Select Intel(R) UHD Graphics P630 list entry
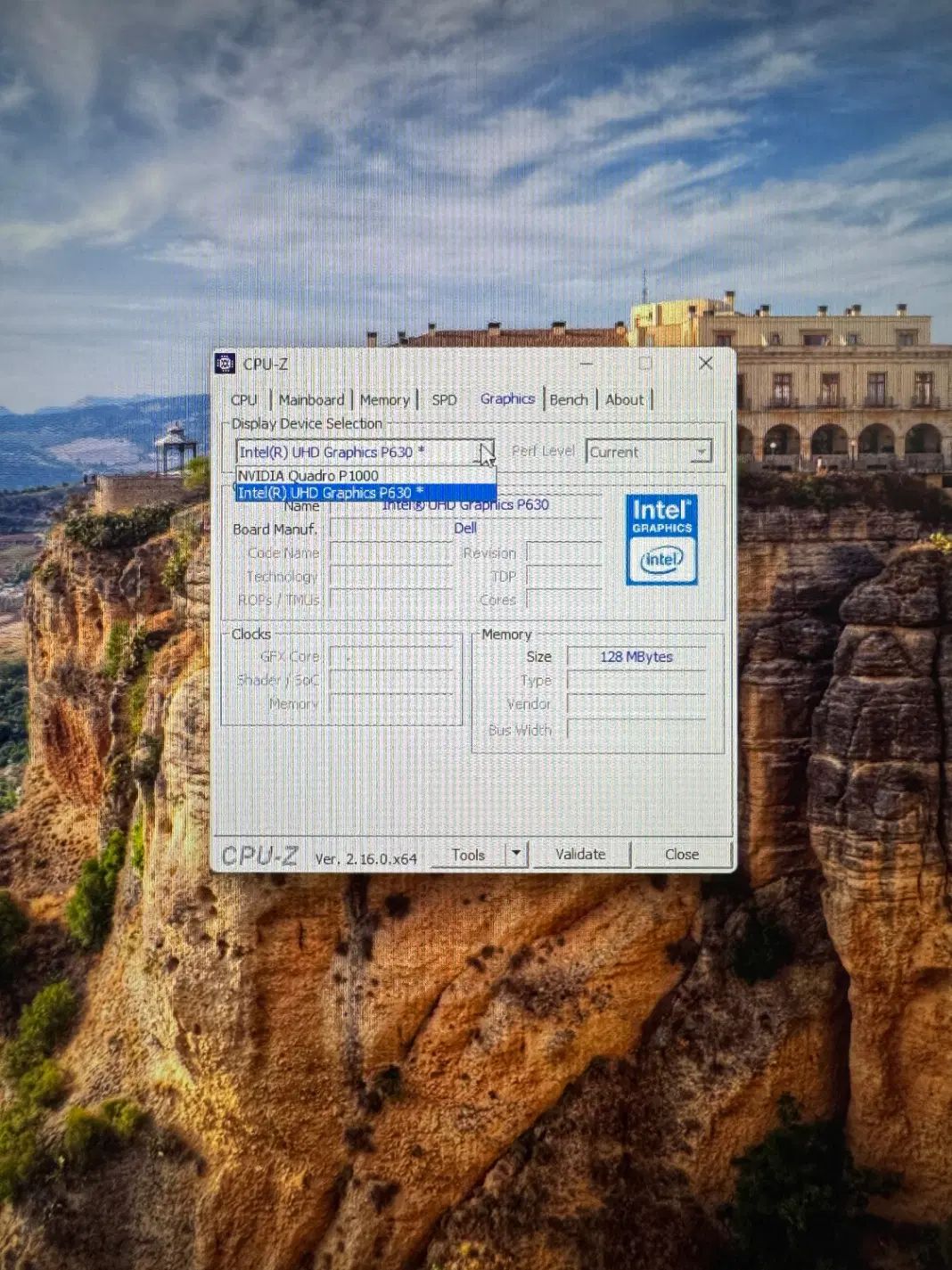952x1270 pixels. click(x=365, y=493)
